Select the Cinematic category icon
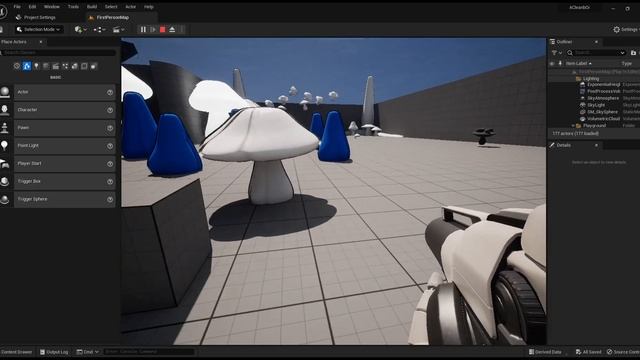This screenshot has width=640, height=360. tap(56, 66)
